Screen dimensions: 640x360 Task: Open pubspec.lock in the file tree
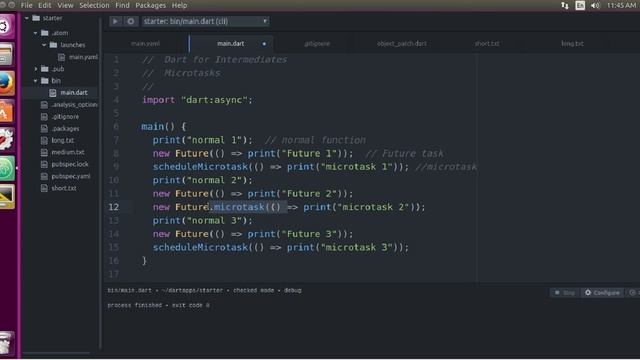point(70,164)
